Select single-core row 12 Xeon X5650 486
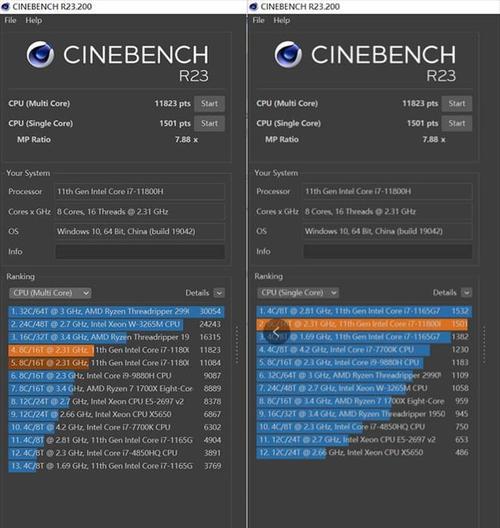The image size is (500, 528). tap(364, 453)
